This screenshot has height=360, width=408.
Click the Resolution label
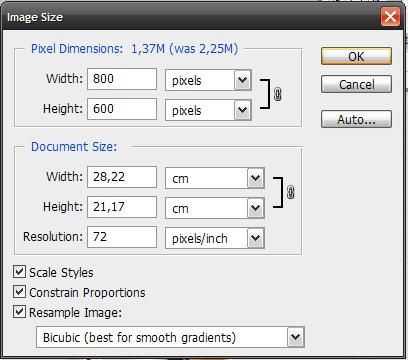point(53,237)
